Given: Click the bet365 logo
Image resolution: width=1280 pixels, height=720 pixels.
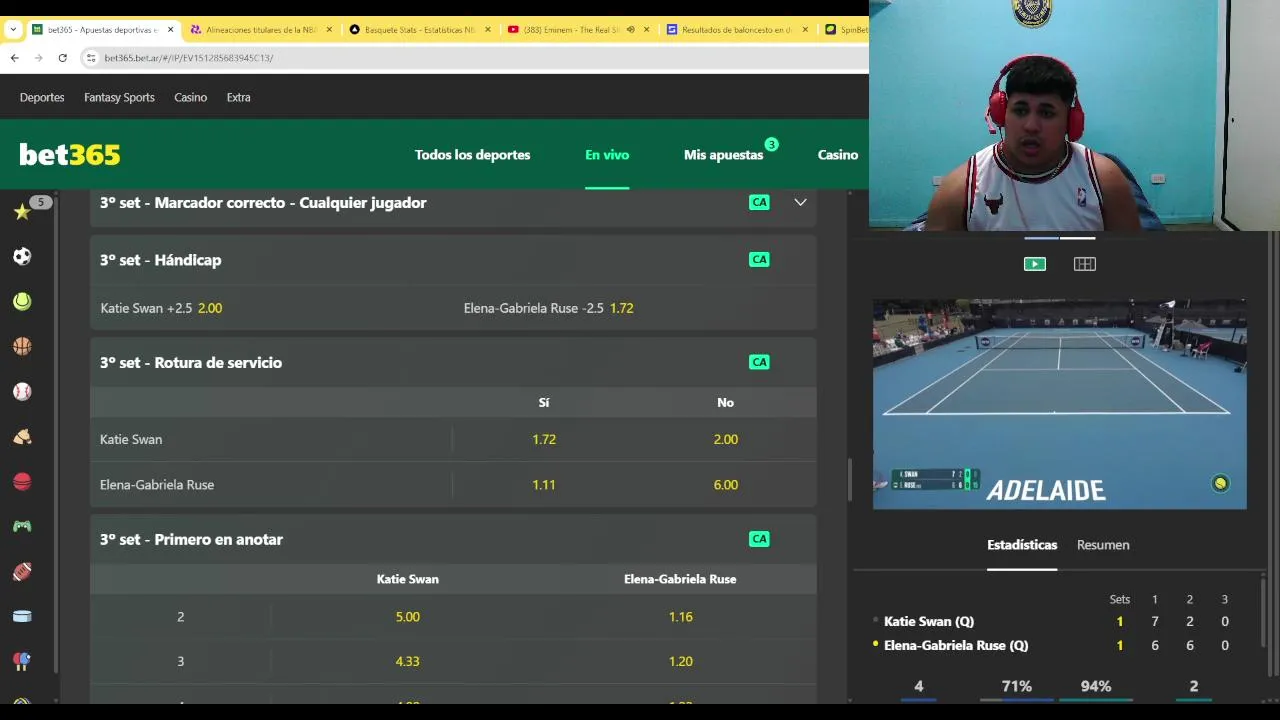Looking at the screenshot, I should (70, 155).
